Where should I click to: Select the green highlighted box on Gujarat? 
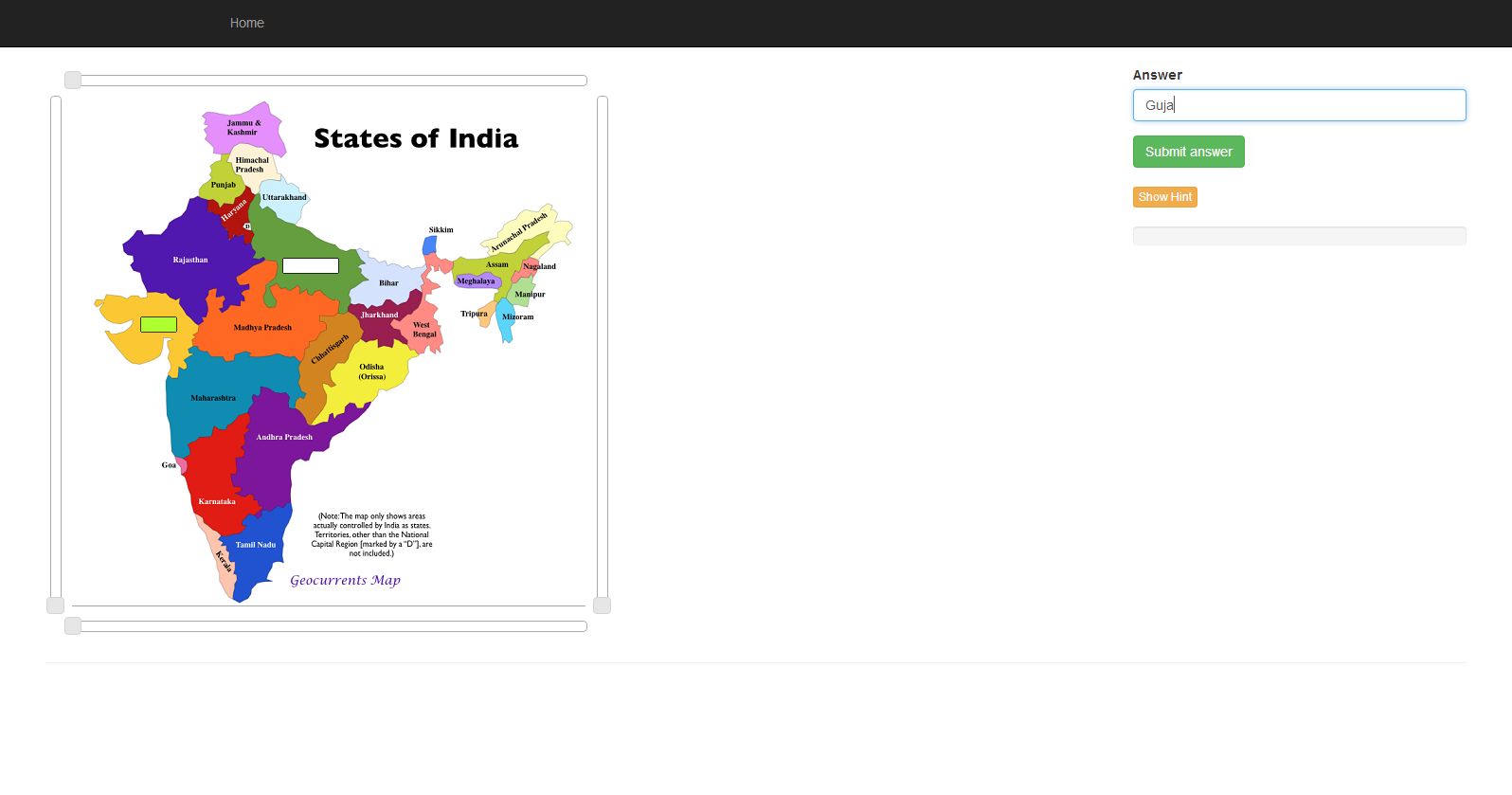tap(158, 324)
